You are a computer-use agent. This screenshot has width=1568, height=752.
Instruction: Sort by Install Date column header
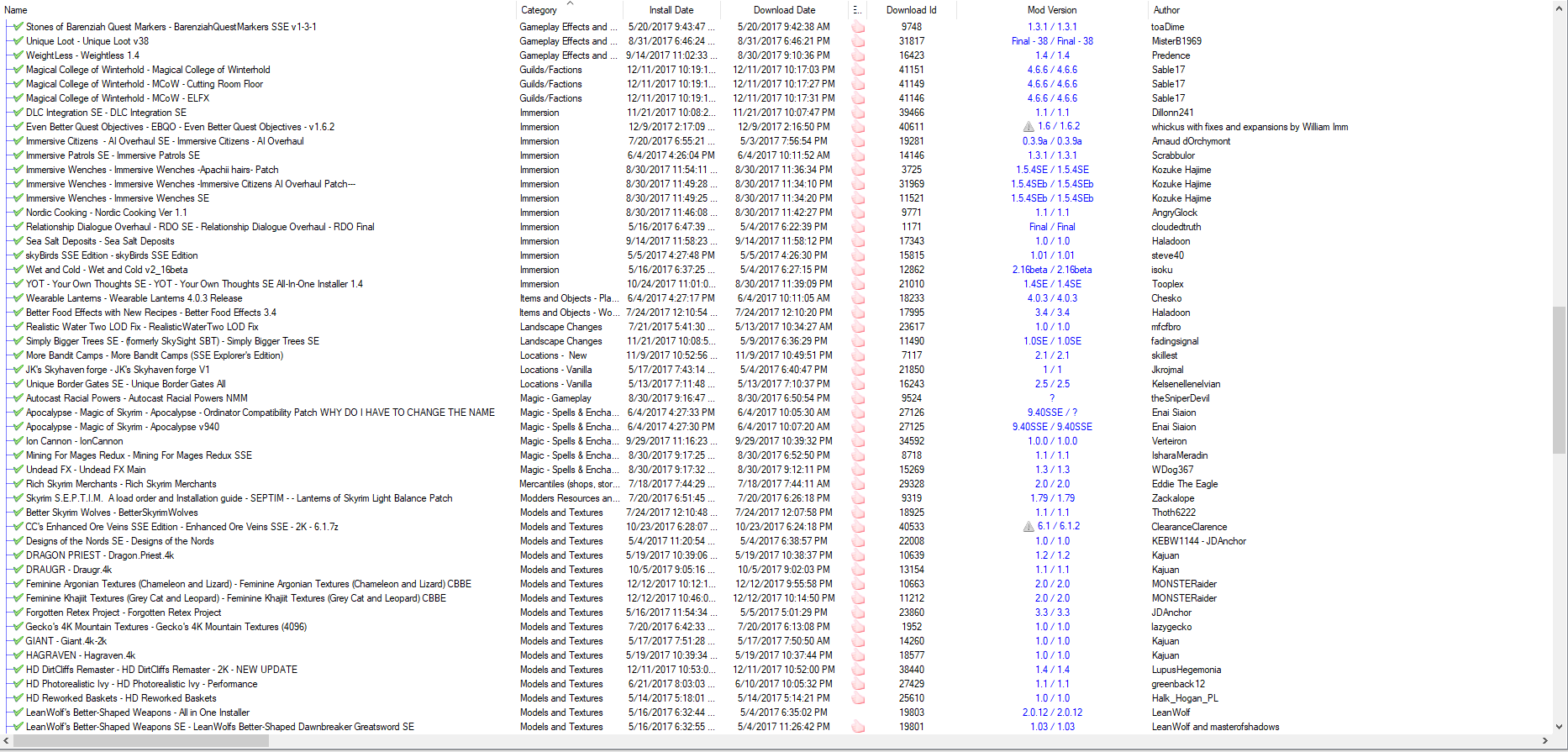tap(671, 10)
